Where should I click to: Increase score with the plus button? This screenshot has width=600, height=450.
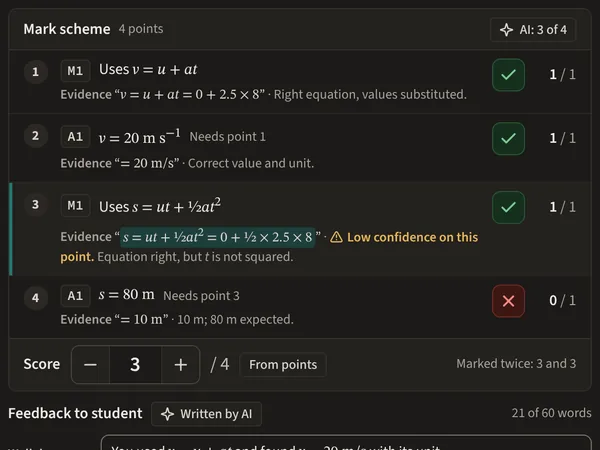[x=181, y=365]
